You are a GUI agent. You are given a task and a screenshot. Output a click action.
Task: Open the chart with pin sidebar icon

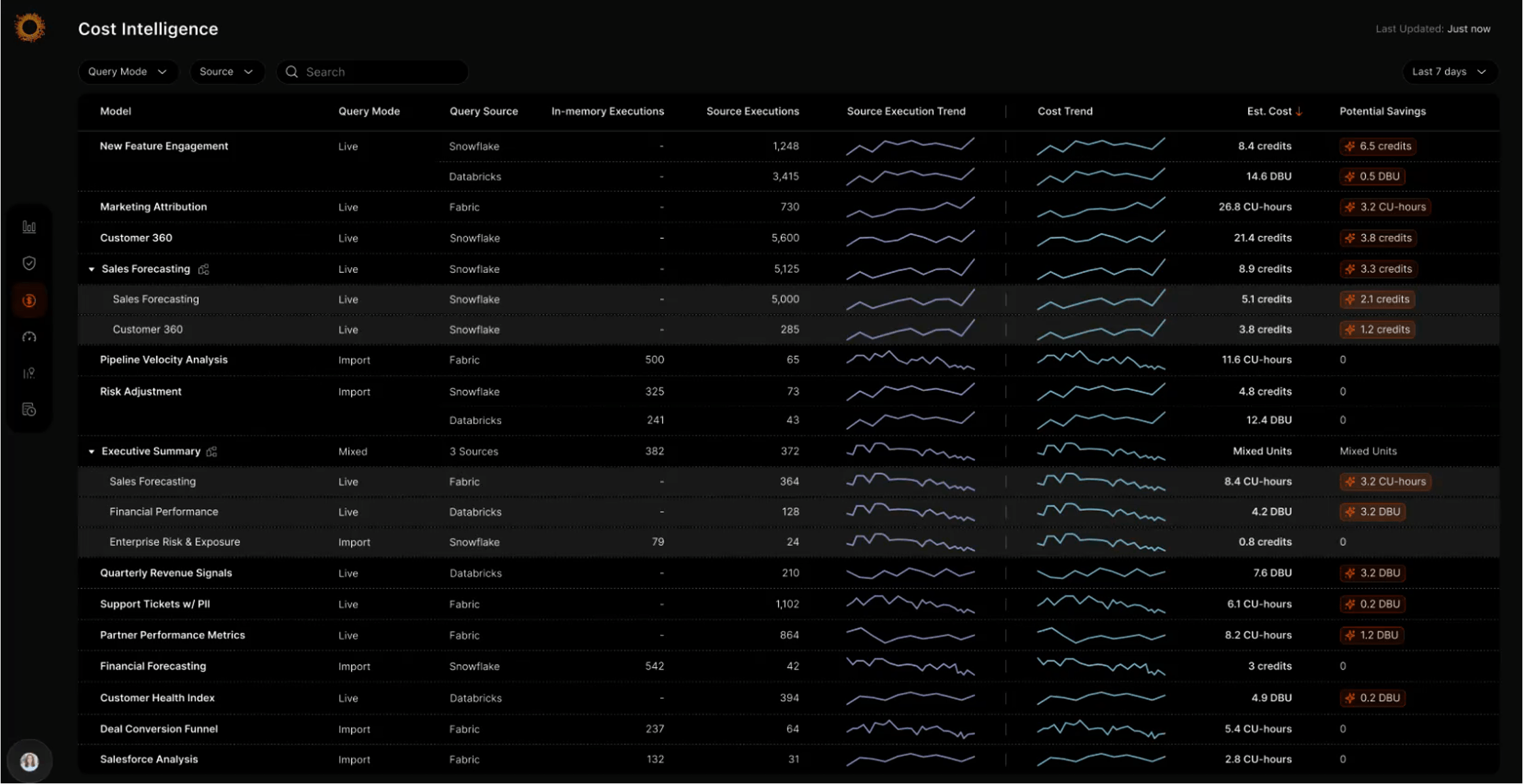point(29,373)
